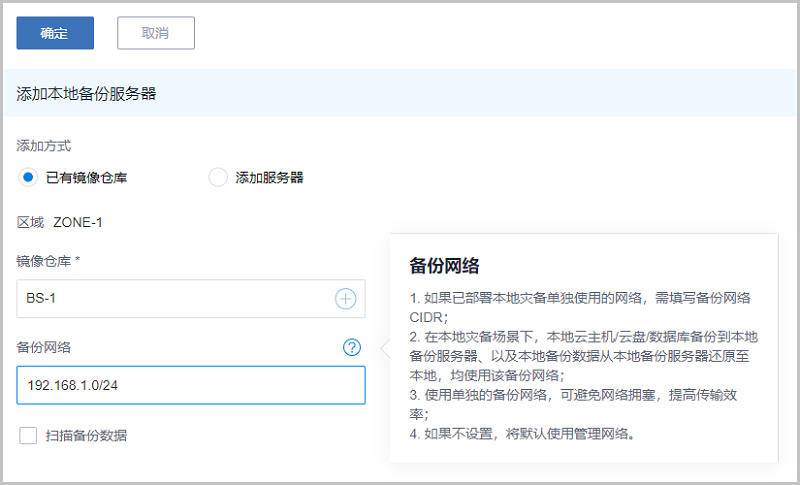Click tooltip item 4 about 默认使用管理网络
Viewport: 800px width, 485px height.
522,433
